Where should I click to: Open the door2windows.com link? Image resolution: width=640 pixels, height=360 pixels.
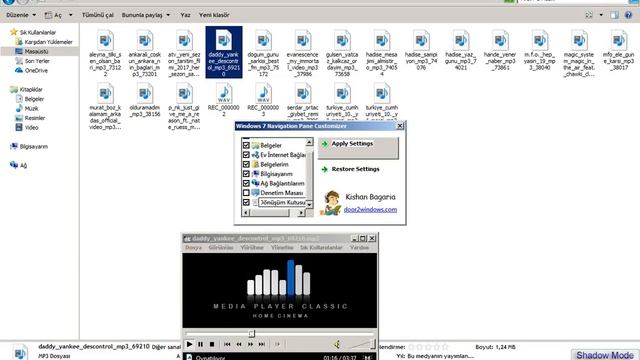pos(370,209)
